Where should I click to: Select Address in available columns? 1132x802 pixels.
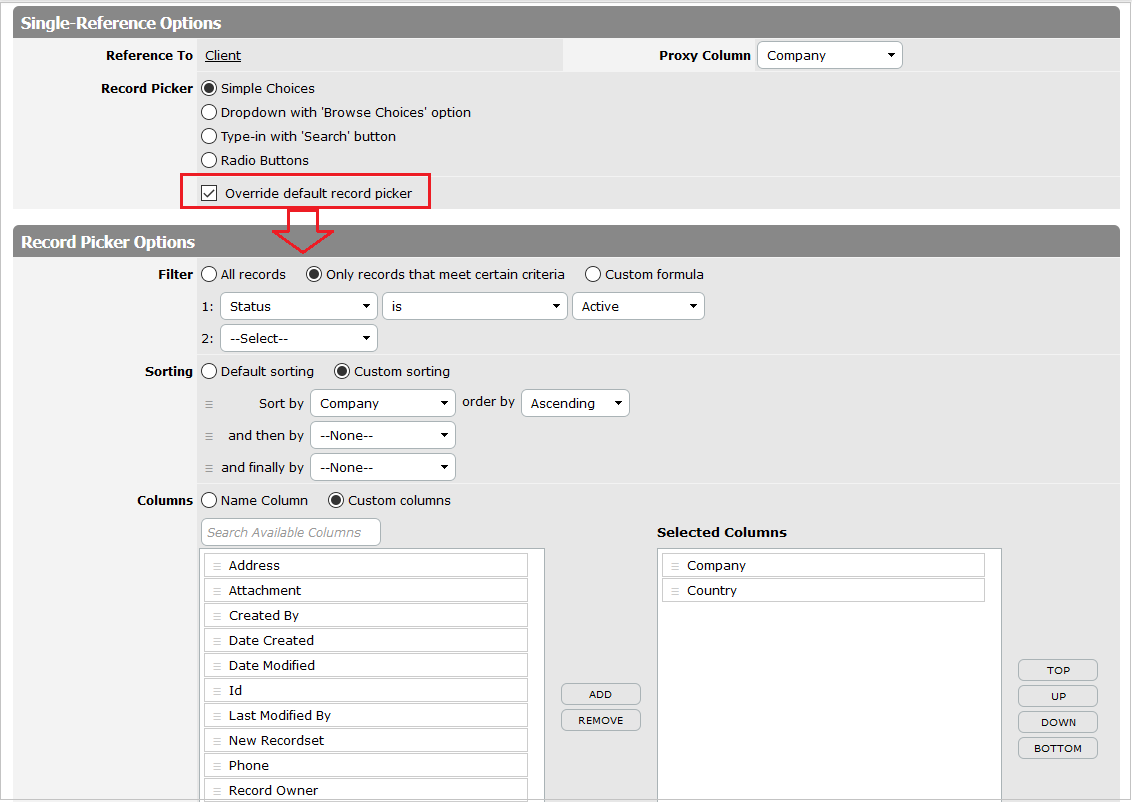coord(366,565)
